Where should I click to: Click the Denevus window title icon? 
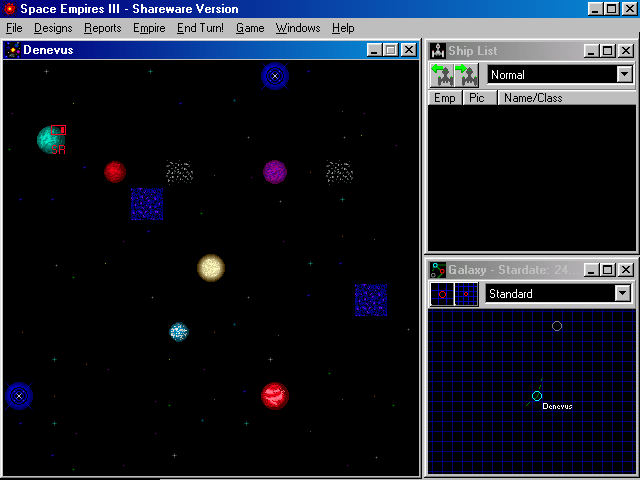(x=13, y=50)
